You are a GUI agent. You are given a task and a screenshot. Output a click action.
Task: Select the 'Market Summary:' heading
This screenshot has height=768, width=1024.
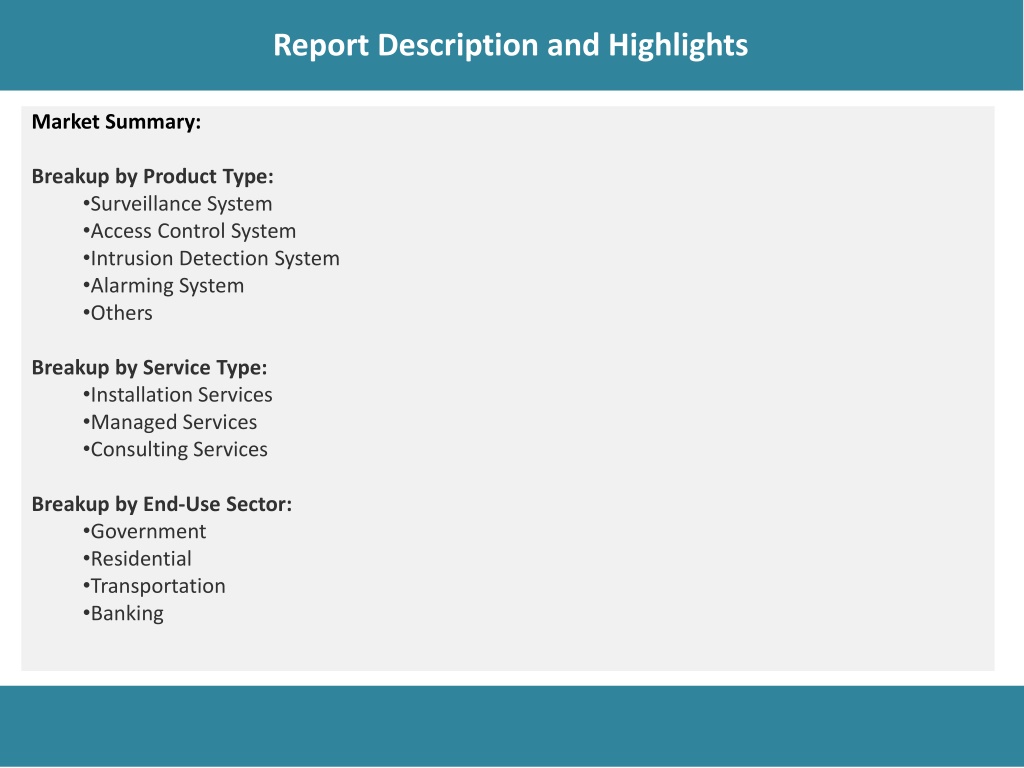116,122
